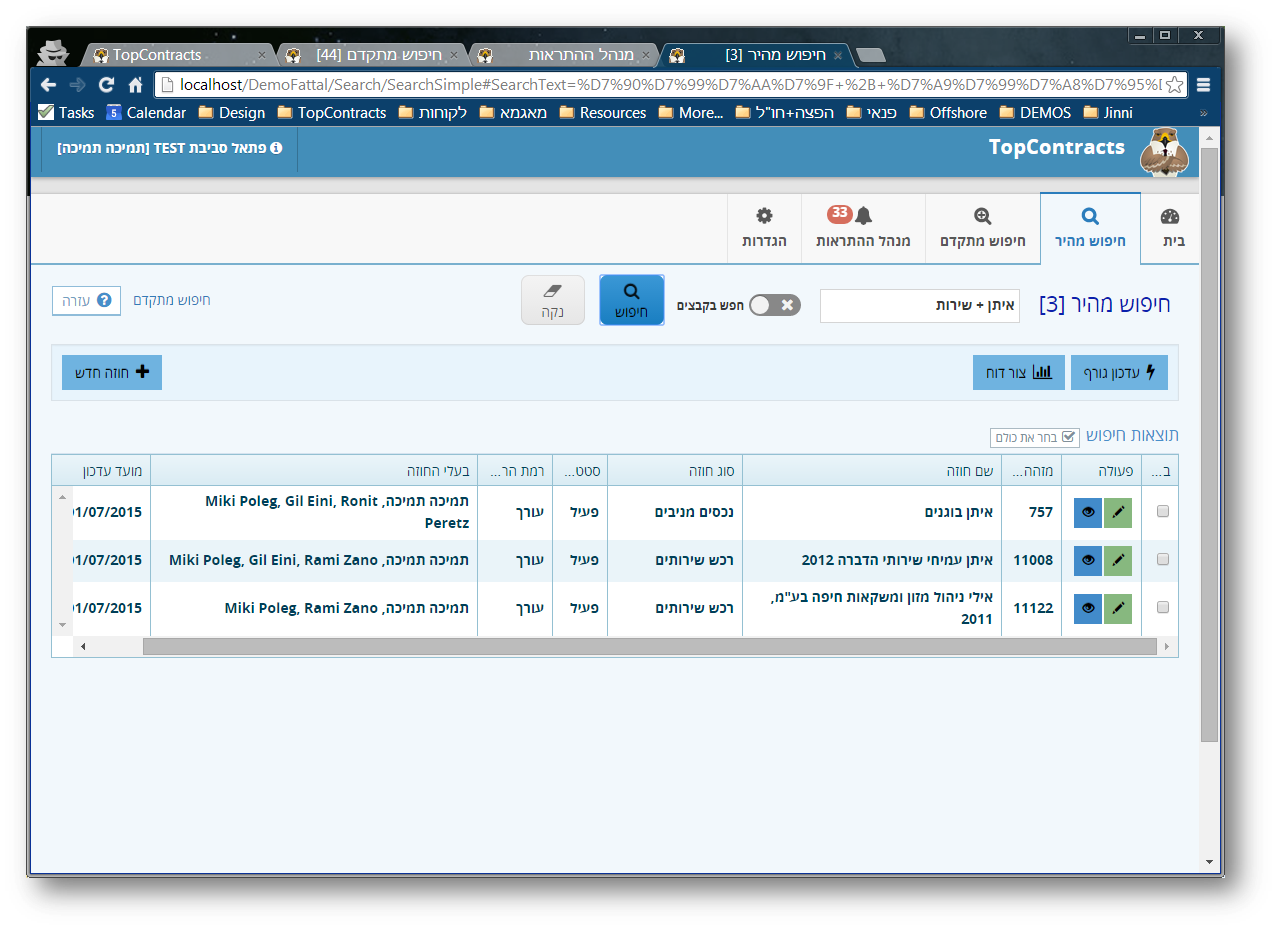Open a new browser tab
Viewport: 1277px width, 930px height.
[871, 55]
